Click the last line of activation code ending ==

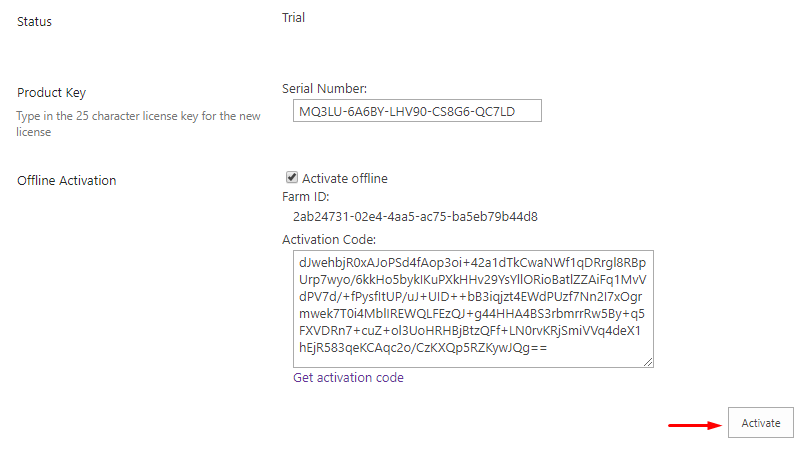tap(423, 348)
